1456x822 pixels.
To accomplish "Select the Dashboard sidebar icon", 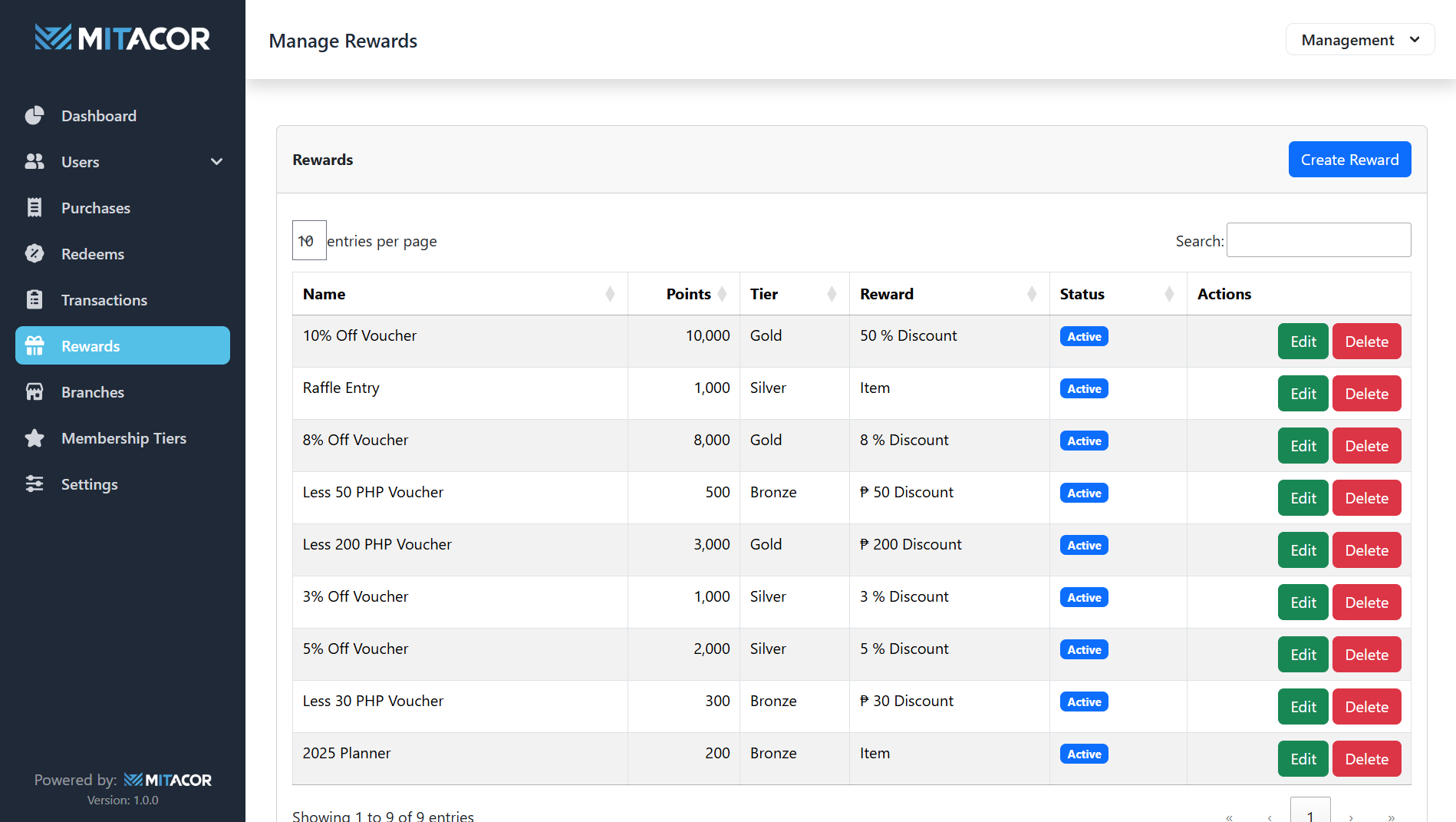I will click(35, 115).
